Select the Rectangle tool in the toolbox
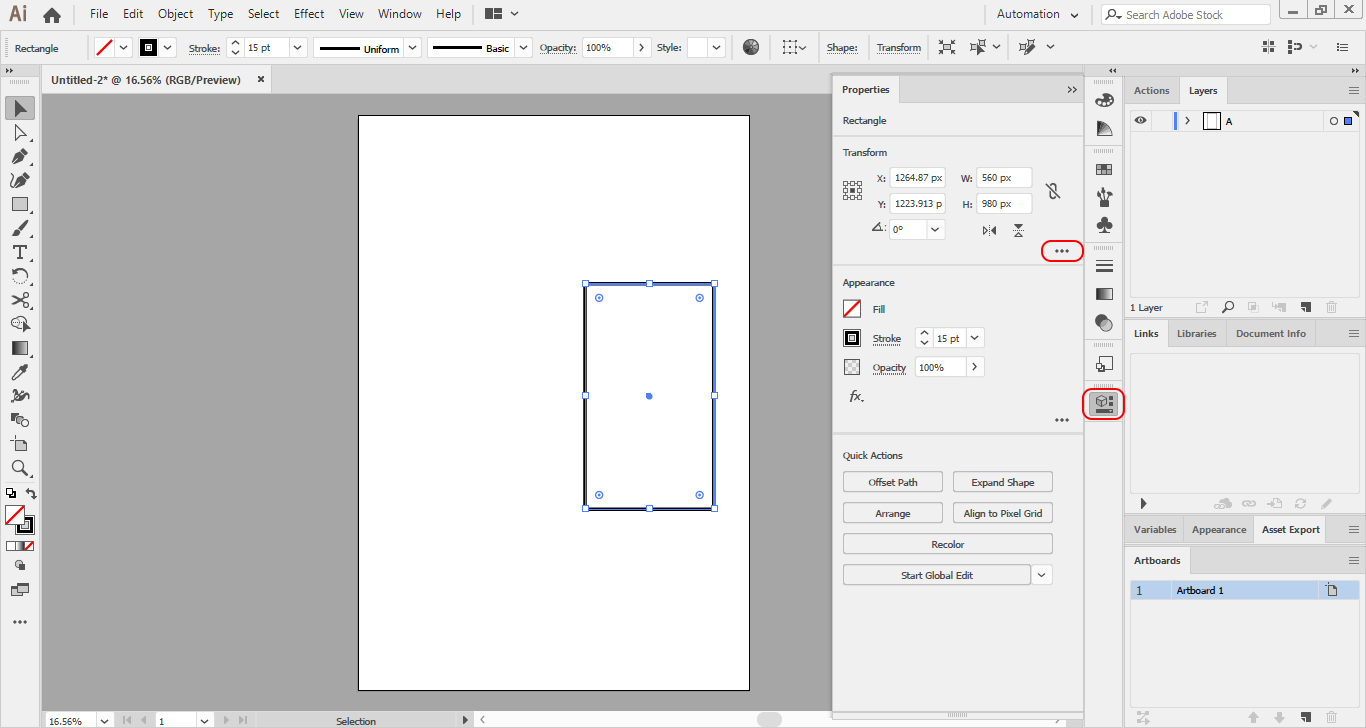This screenshot has height=728, width=1366. click(x=20, y=204)
